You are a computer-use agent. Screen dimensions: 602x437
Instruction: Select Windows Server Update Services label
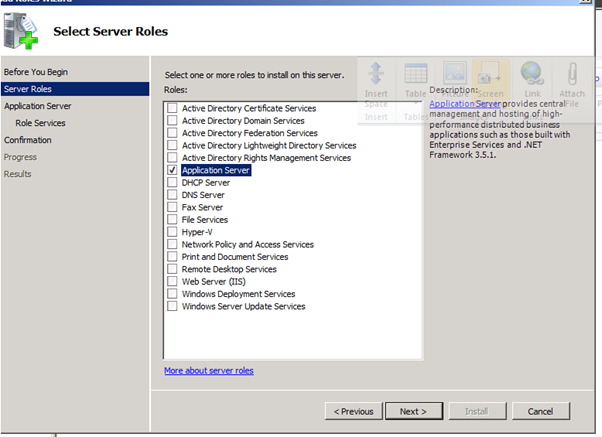[x=243, y=306]
